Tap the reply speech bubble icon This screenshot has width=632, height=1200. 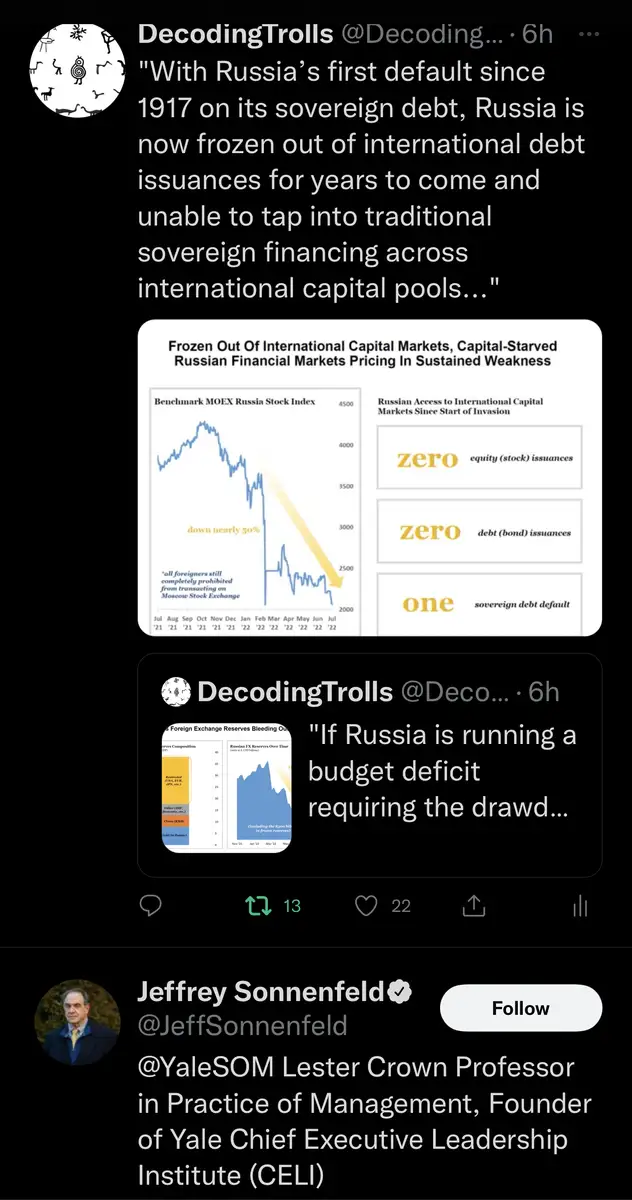[x=151, y=906]
